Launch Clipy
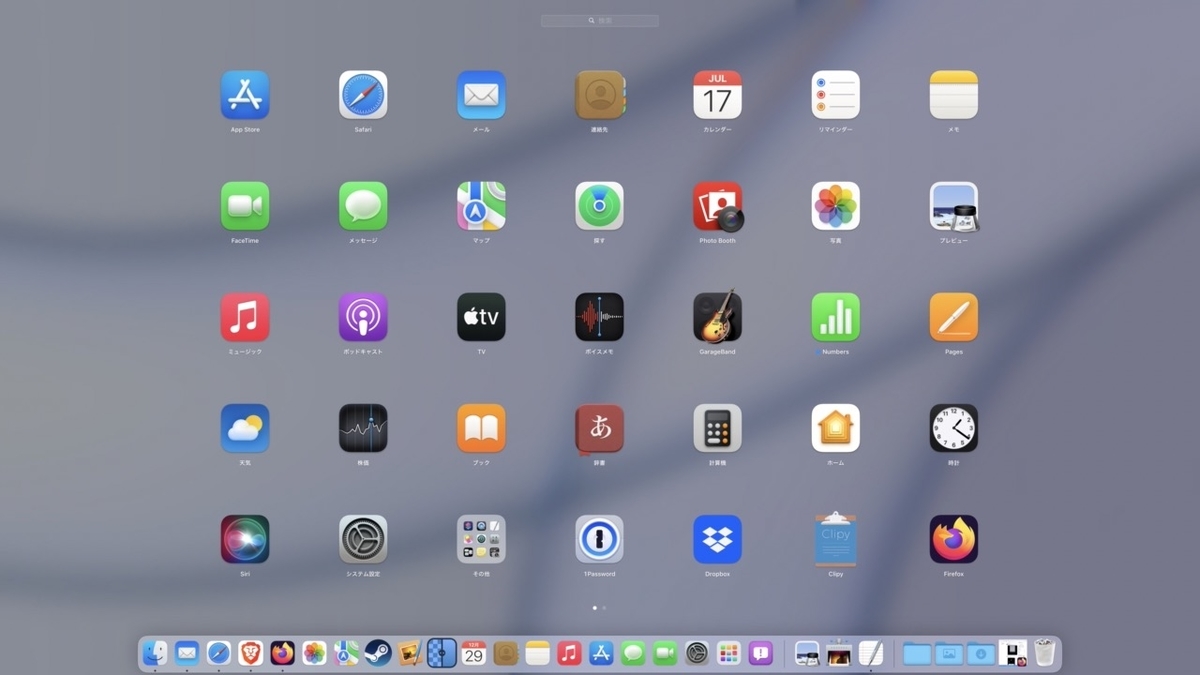Image resolution: width=1200 pixels, height=675 pixels. (835, 539)
